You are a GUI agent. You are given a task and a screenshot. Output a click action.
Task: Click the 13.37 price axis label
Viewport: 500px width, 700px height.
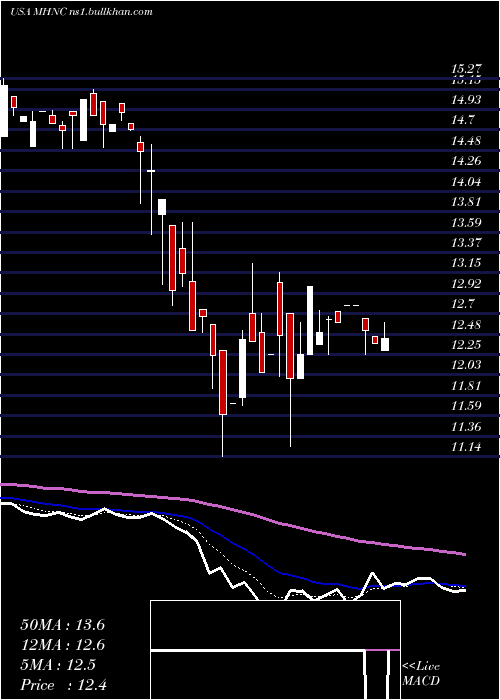point(466,242)
